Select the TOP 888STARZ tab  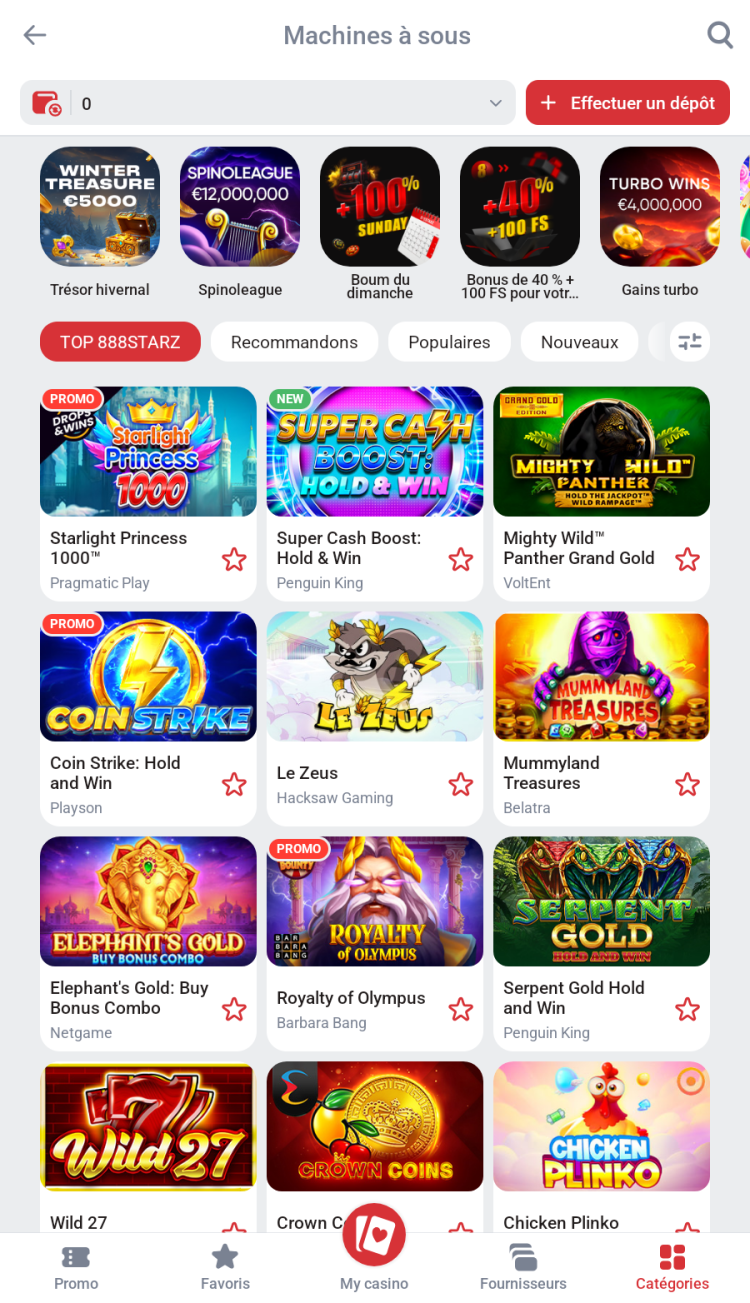[x=120, y=342]
